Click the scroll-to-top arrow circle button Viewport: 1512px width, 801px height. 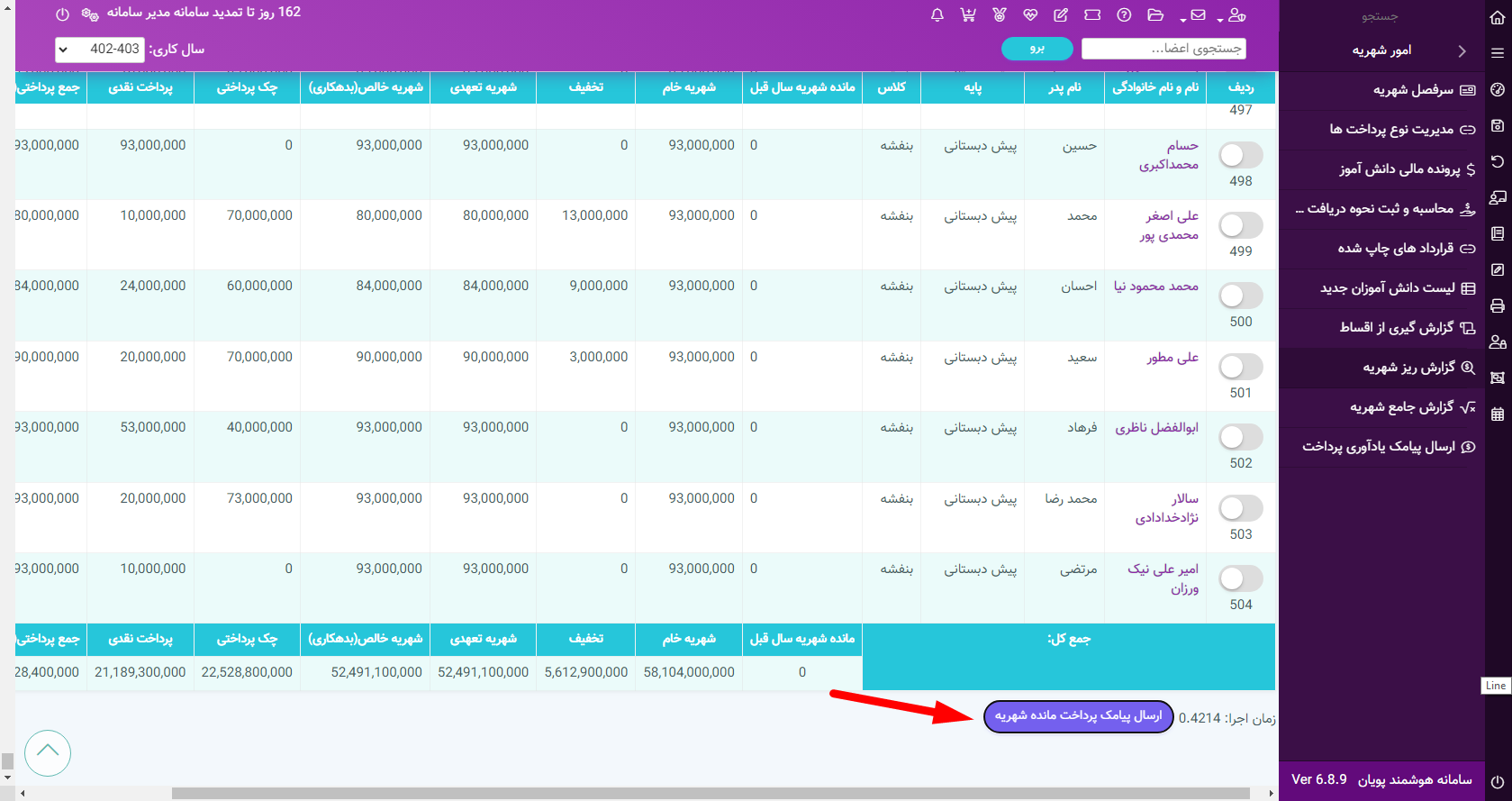coord(48,753)
